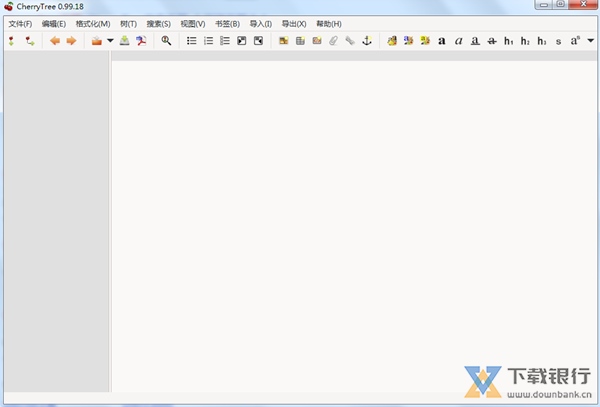Click the export to PDF icon
The image size is (600, 407).
coord(142,41)
